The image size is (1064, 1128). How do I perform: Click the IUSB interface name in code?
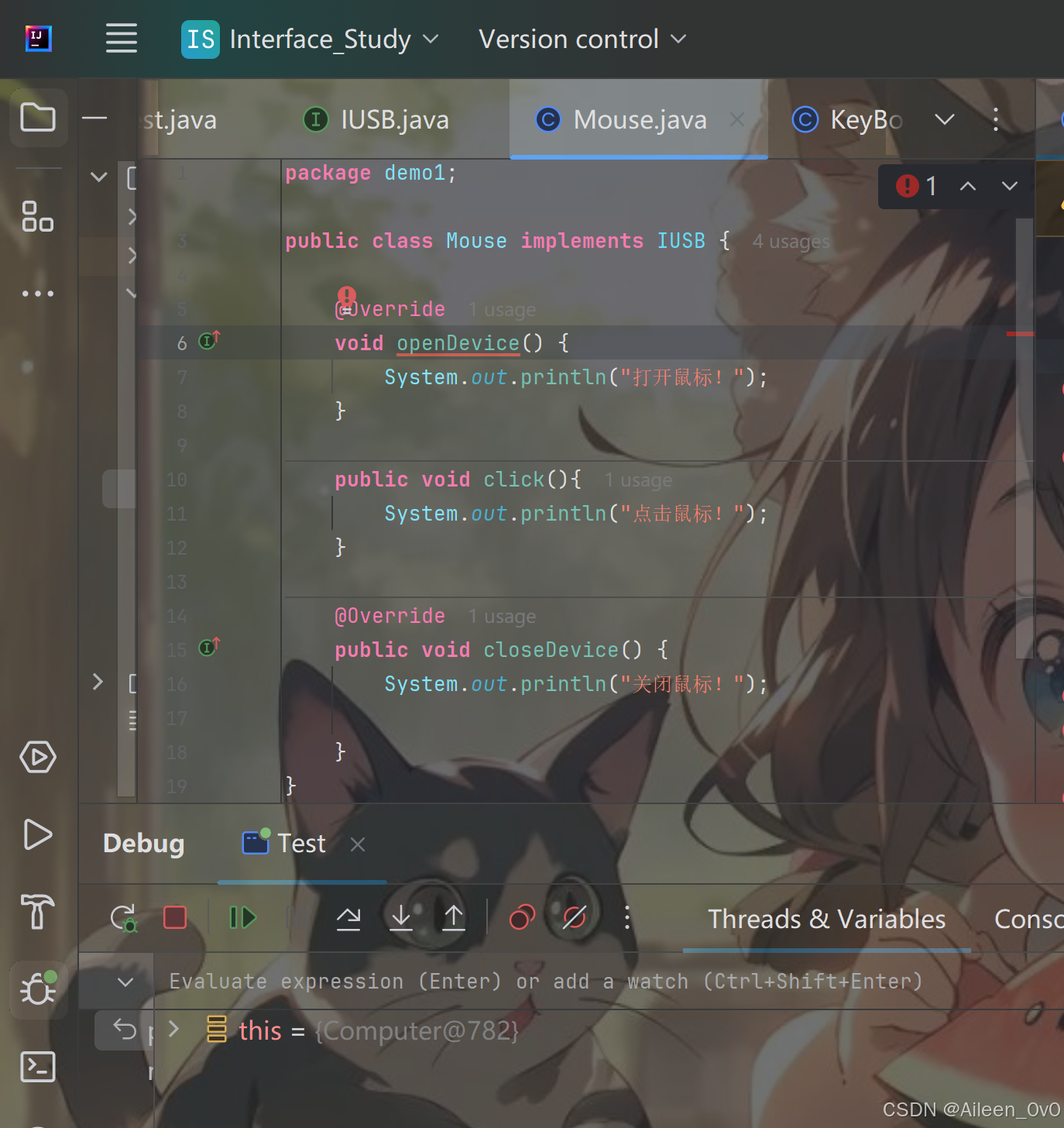[x=681, y=241]
